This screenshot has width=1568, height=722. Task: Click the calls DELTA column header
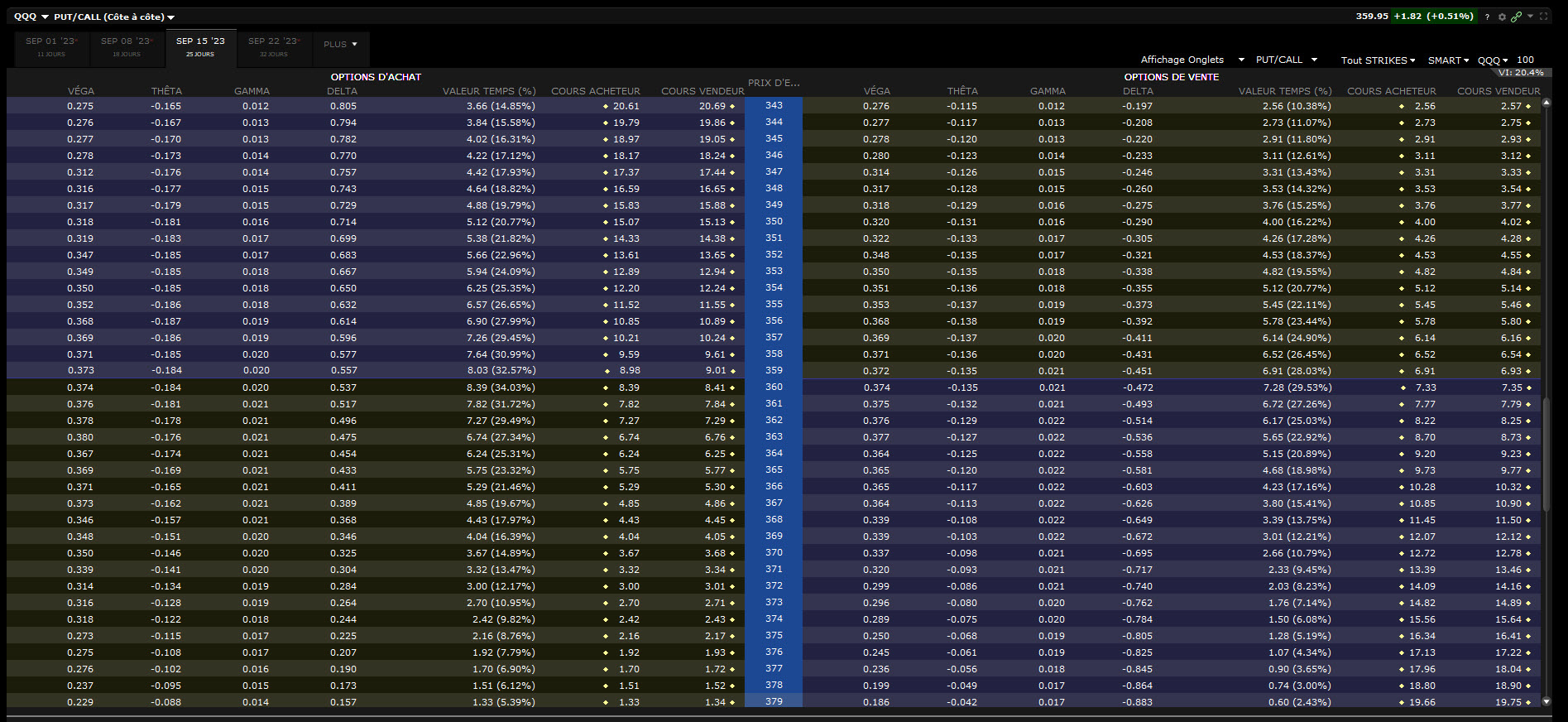[342, 91]
